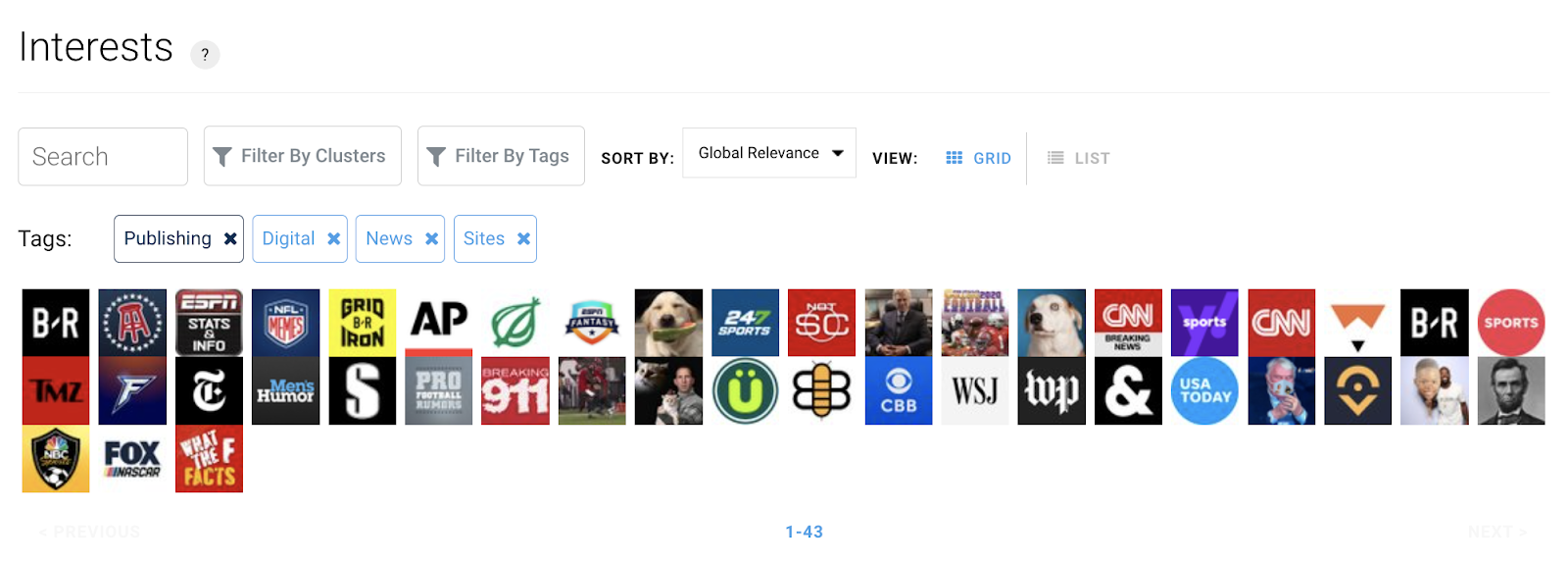Click the red SPORTS circle tile
Screen dimensions: 1568x562
(x=1511, y=323)
